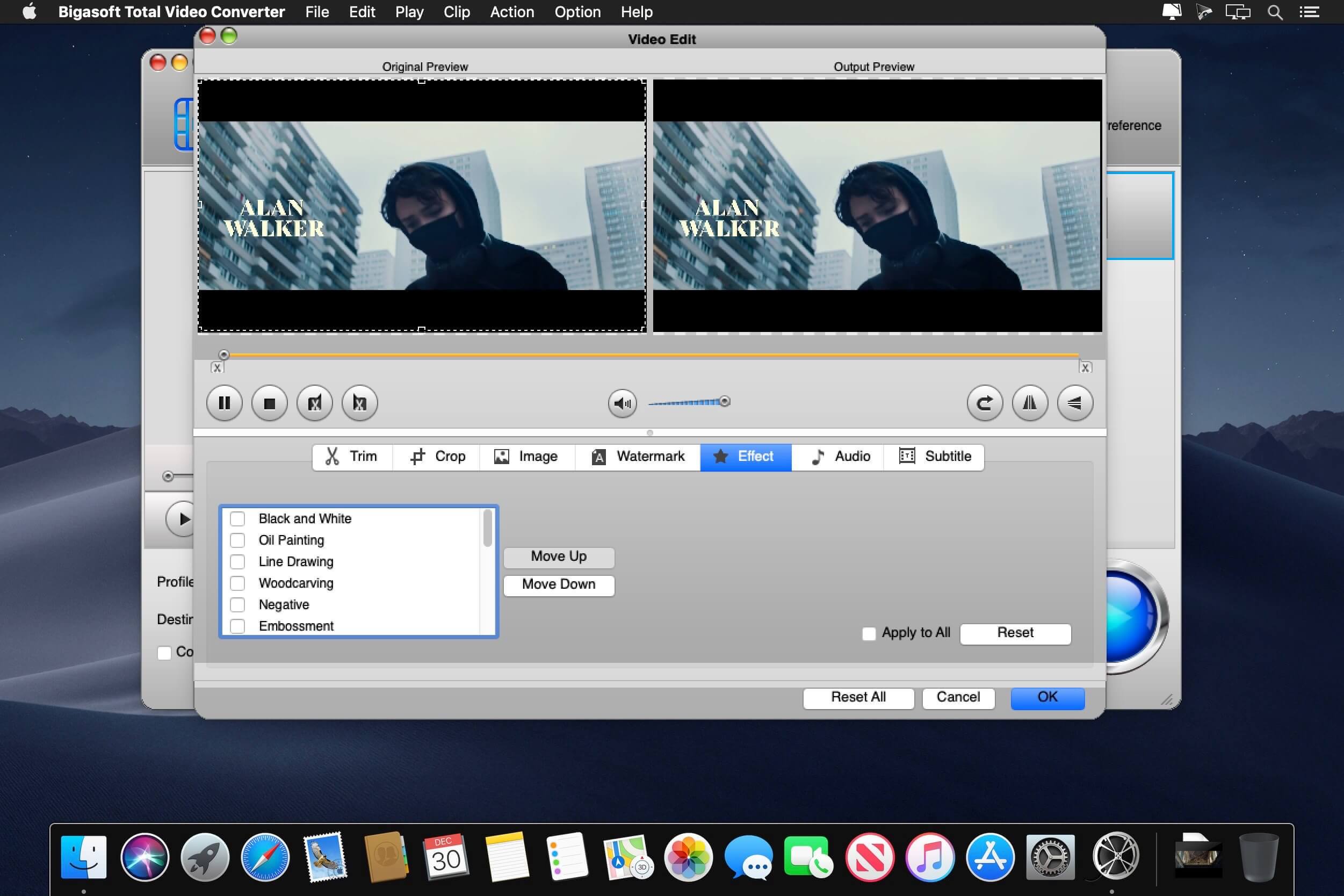The height and width of the screenshot is (896, 1344).
Task: Open the Watermark tab
Action: [x=638, y=457]
